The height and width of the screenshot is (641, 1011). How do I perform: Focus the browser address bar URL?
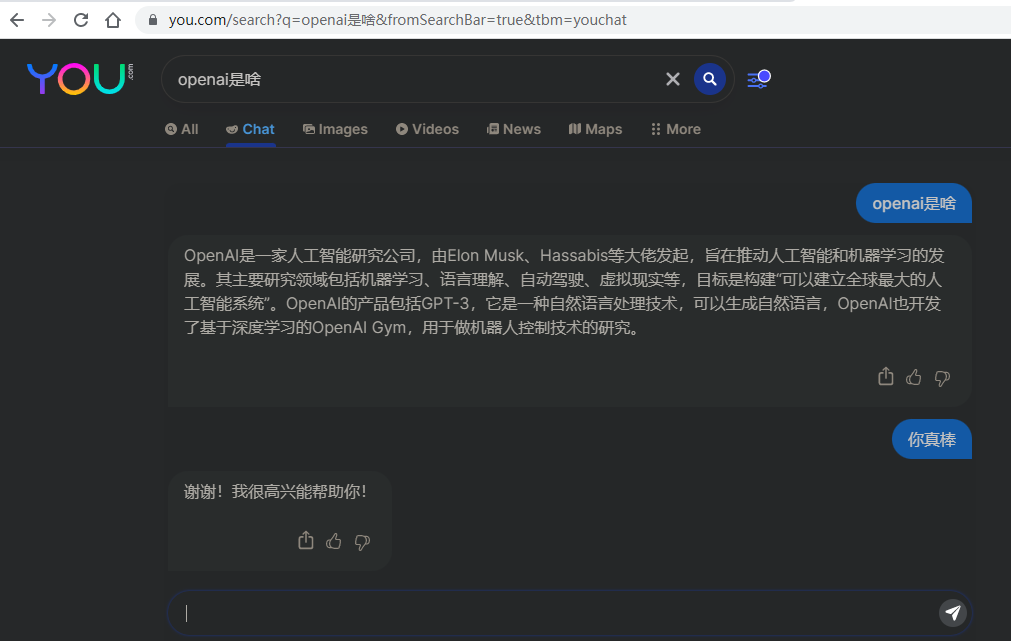pos(397,20)
